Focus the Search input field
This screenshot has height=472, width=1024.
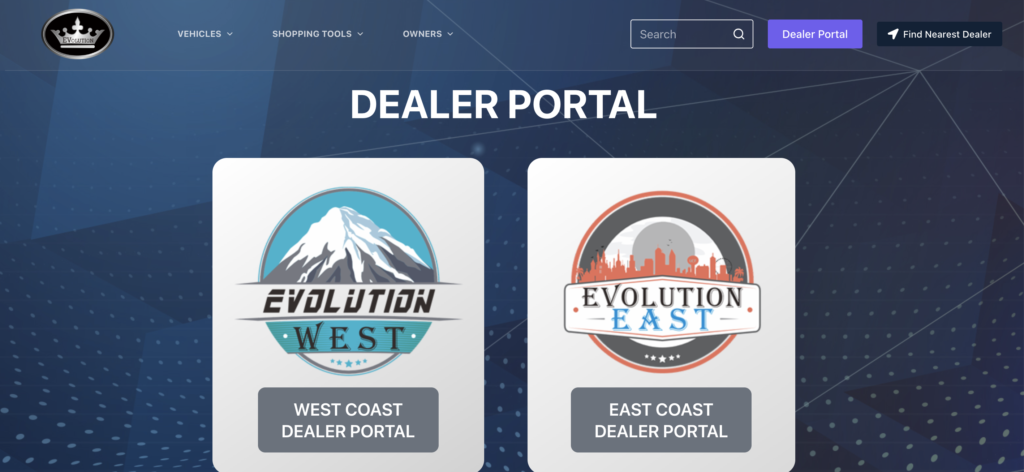(692, 34)
